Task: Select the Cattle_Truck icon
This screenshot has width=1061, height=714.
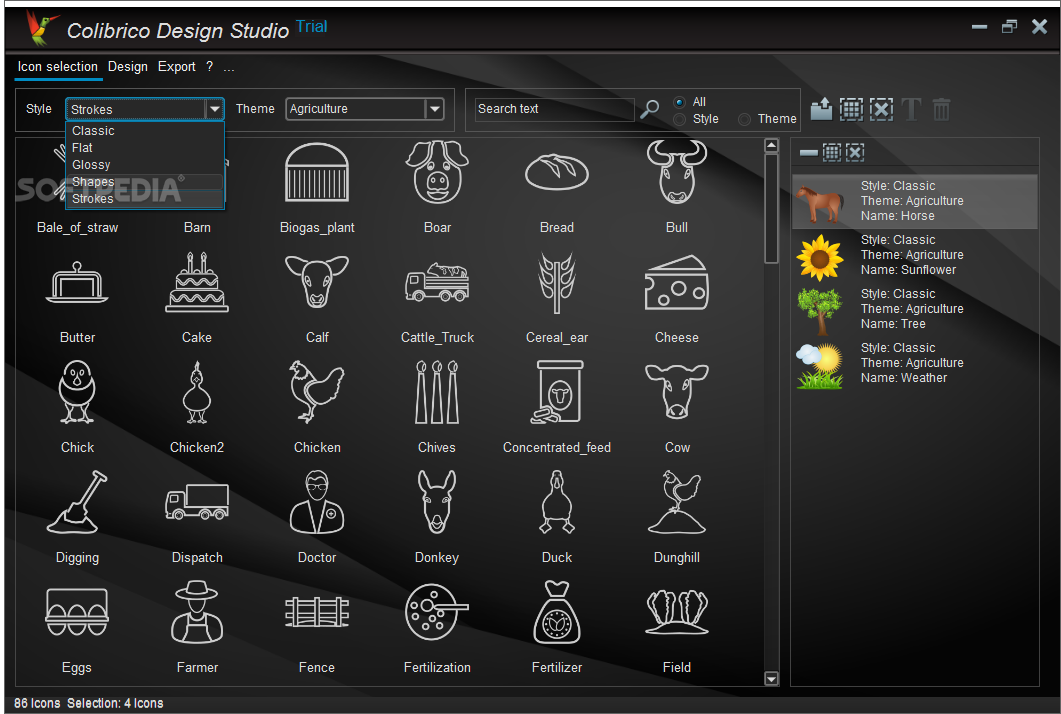Action: tap(437, 283)
